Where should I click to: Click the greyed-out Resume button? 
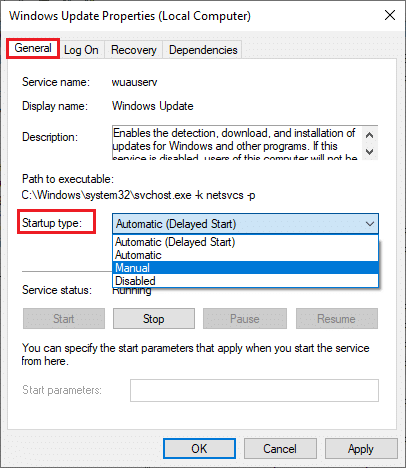point(337,319)
